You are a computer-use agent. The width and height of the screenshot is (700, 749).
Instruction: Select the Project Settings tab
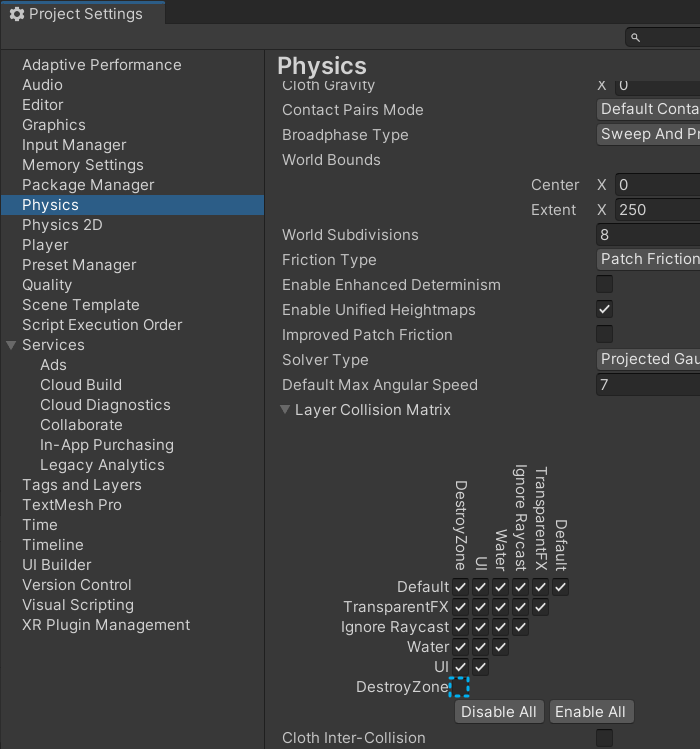pyautogui.click(x=83, y=14)
